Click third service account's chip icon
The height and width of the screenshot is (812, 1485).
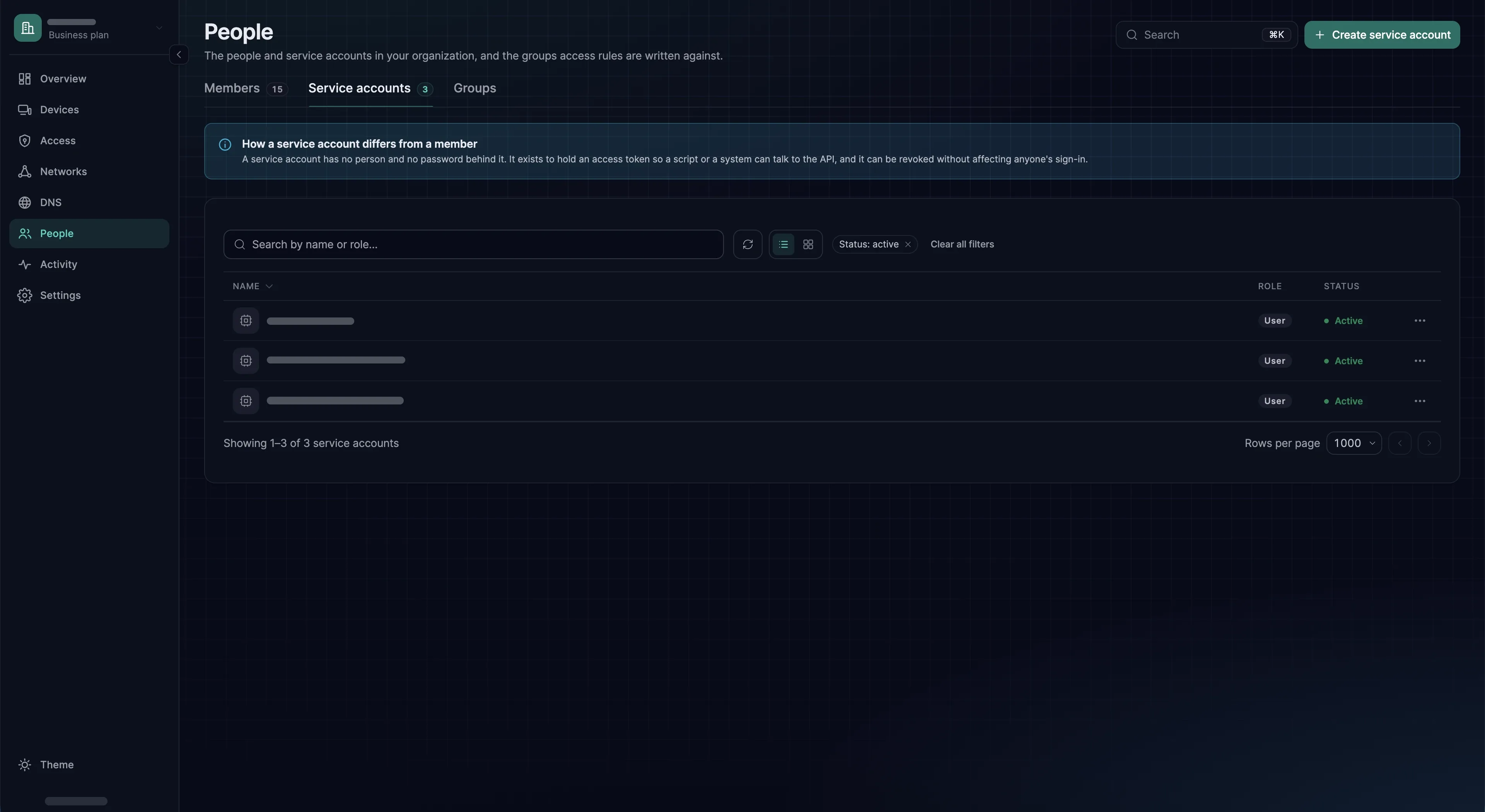click(x=246, y=401)
